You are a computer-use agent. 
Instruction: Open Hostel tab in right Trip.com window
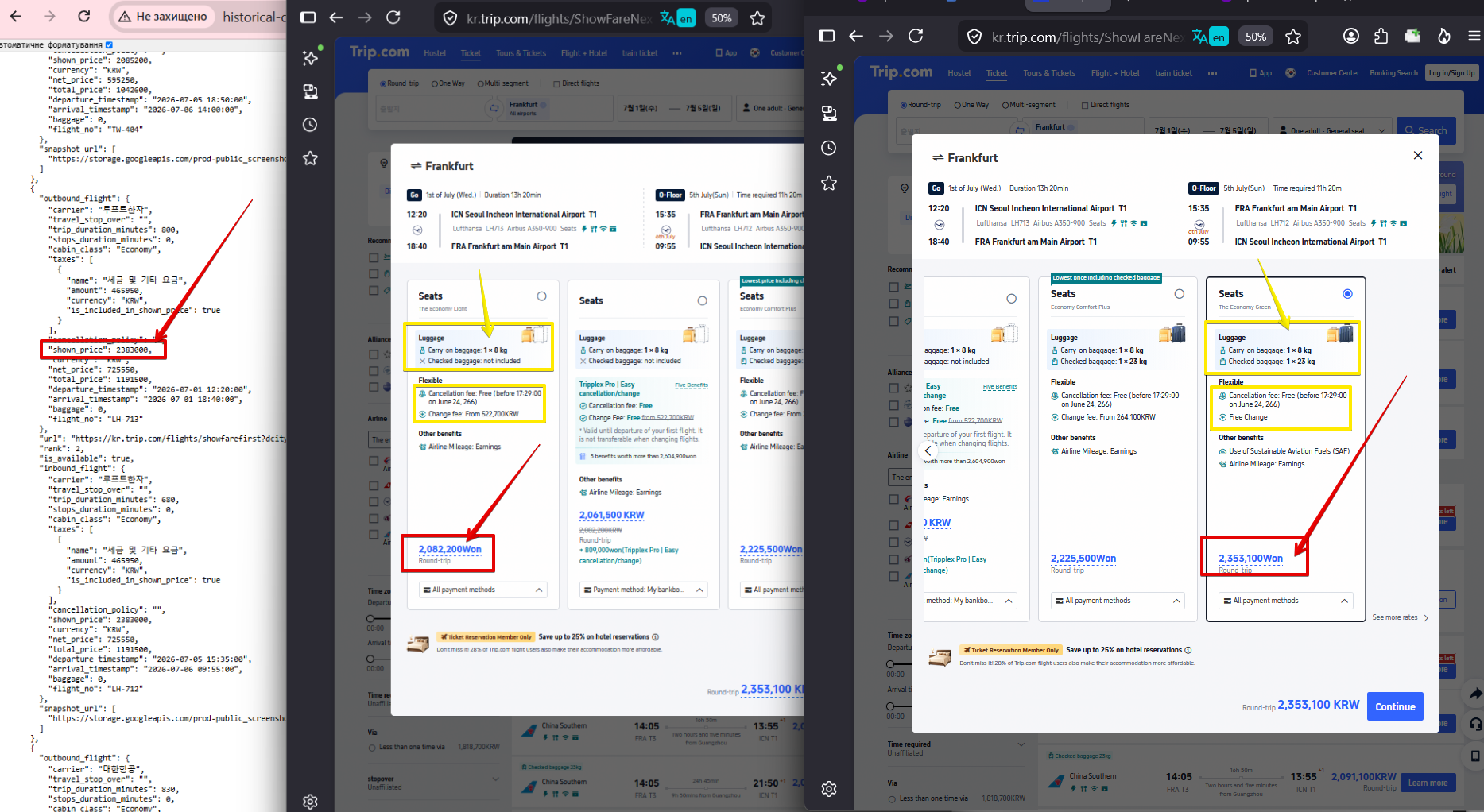coord(959,73)
